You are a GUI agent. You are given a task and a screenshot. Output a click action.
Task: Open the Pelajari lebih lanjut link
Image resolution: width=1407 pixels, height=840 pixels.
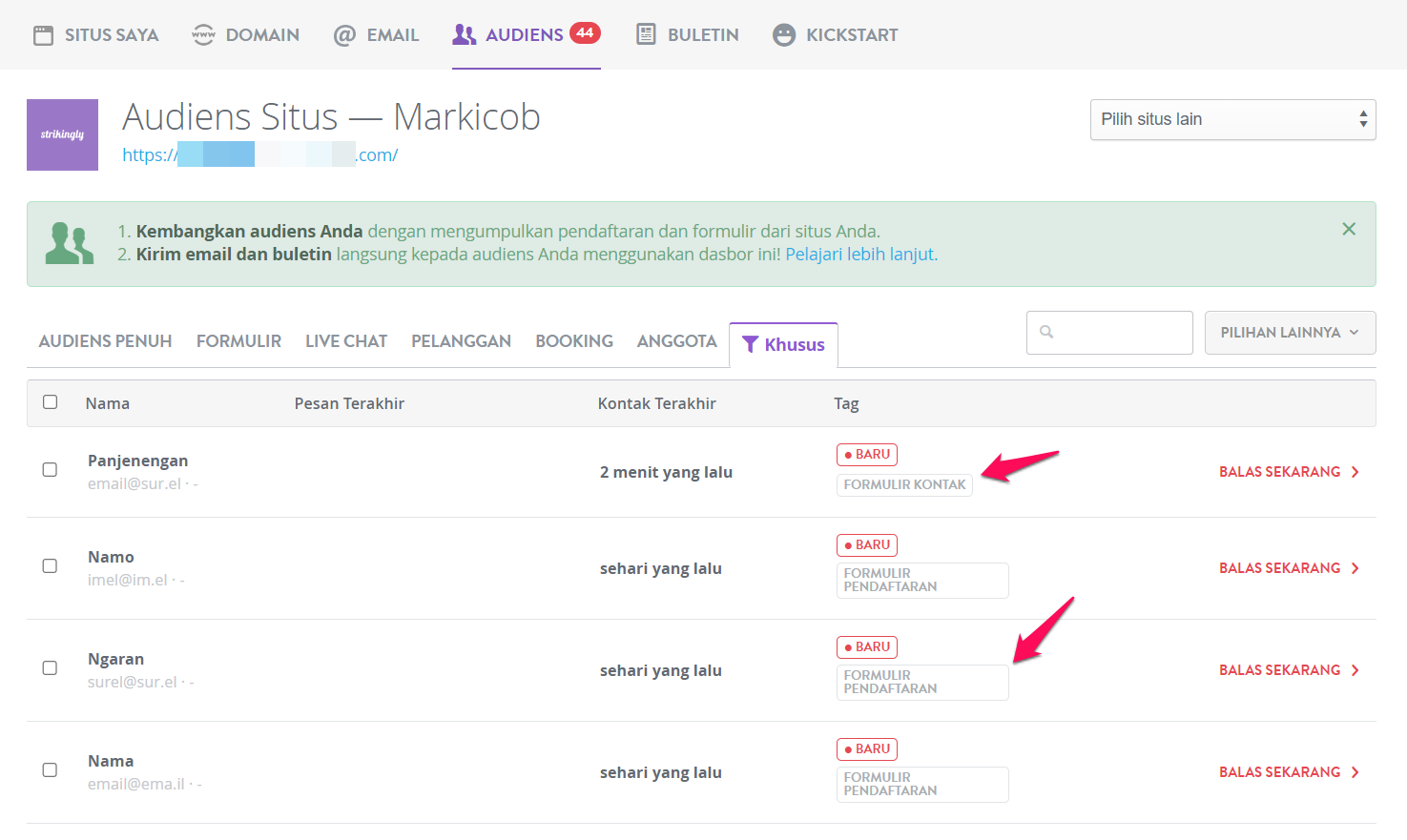(861, 255)
